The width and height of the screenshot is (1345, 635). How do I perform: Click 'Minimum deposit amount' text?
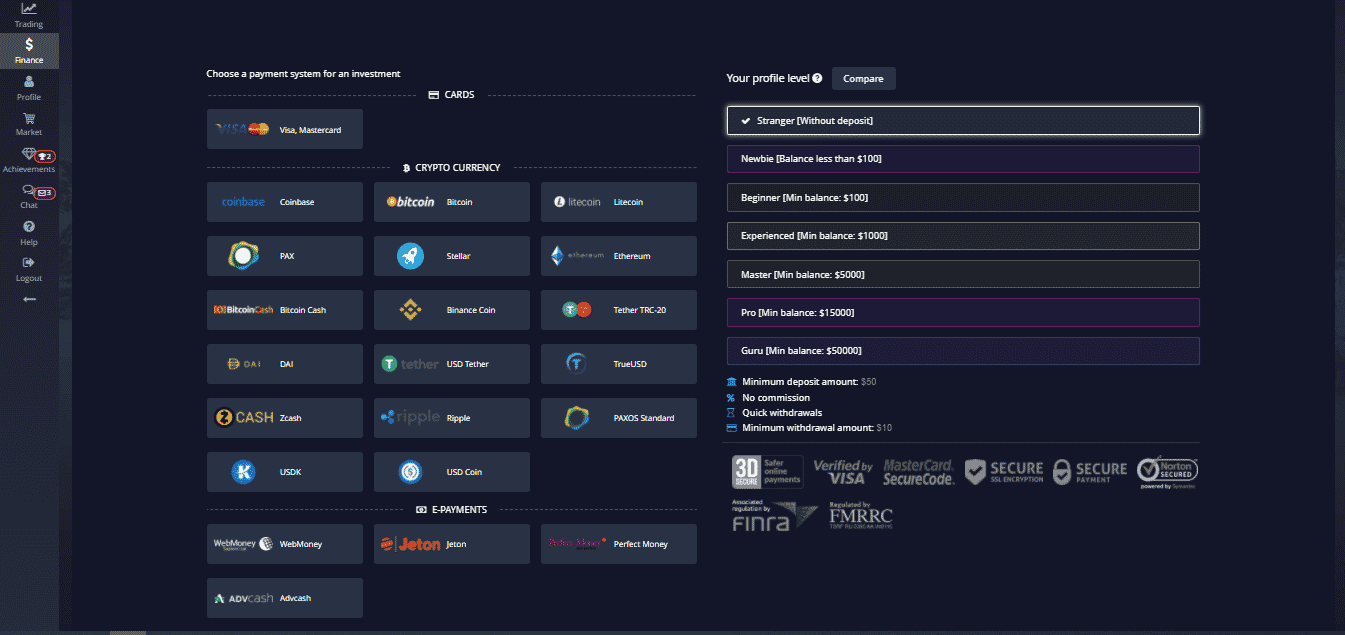tap(800, 382)
